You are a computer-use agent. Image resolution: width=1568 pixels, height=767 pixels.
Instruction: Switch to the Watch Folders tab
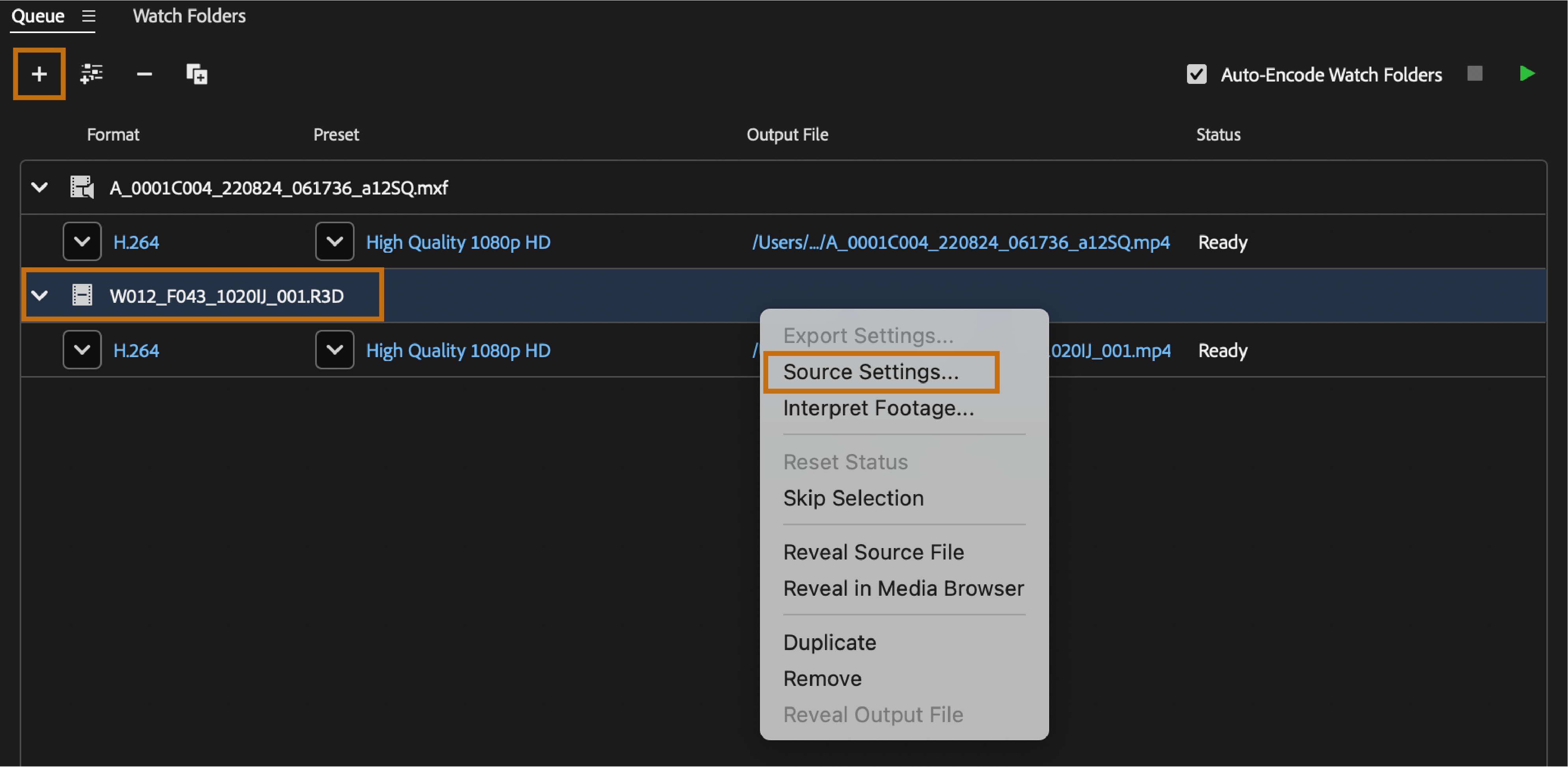[189, 17]
